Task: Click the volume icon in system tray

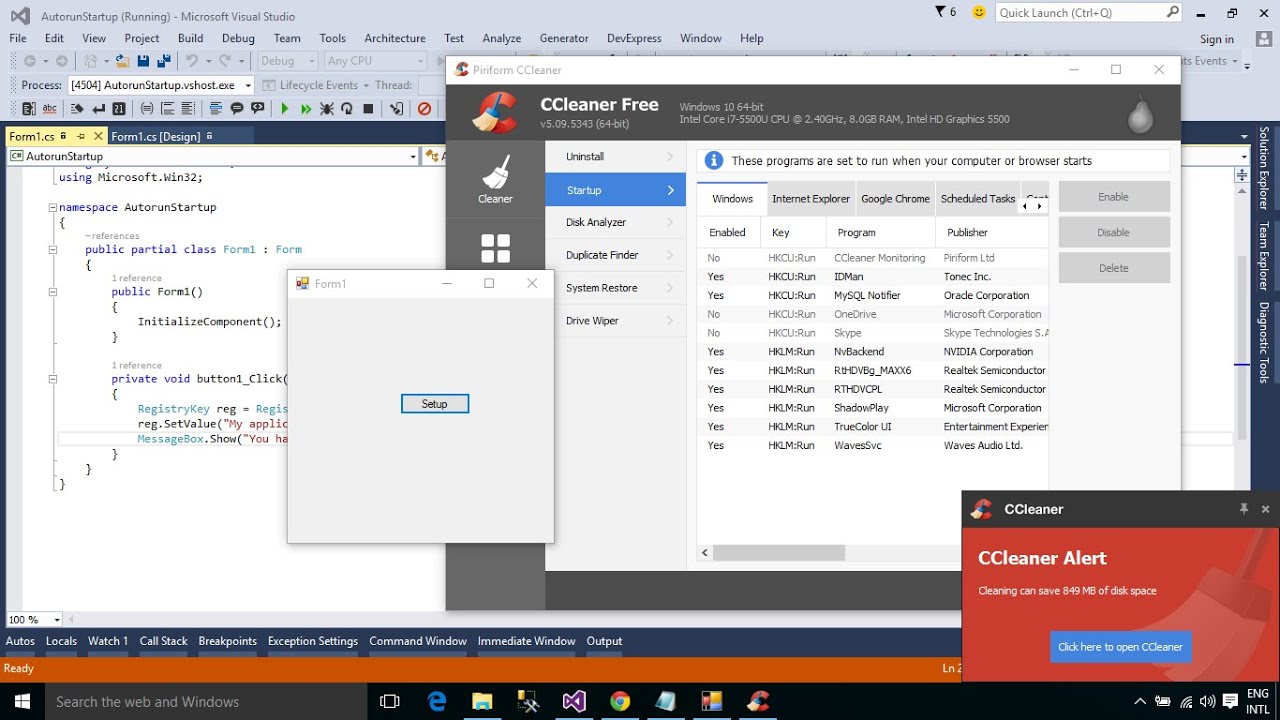Action: (x=1208, y=701)
